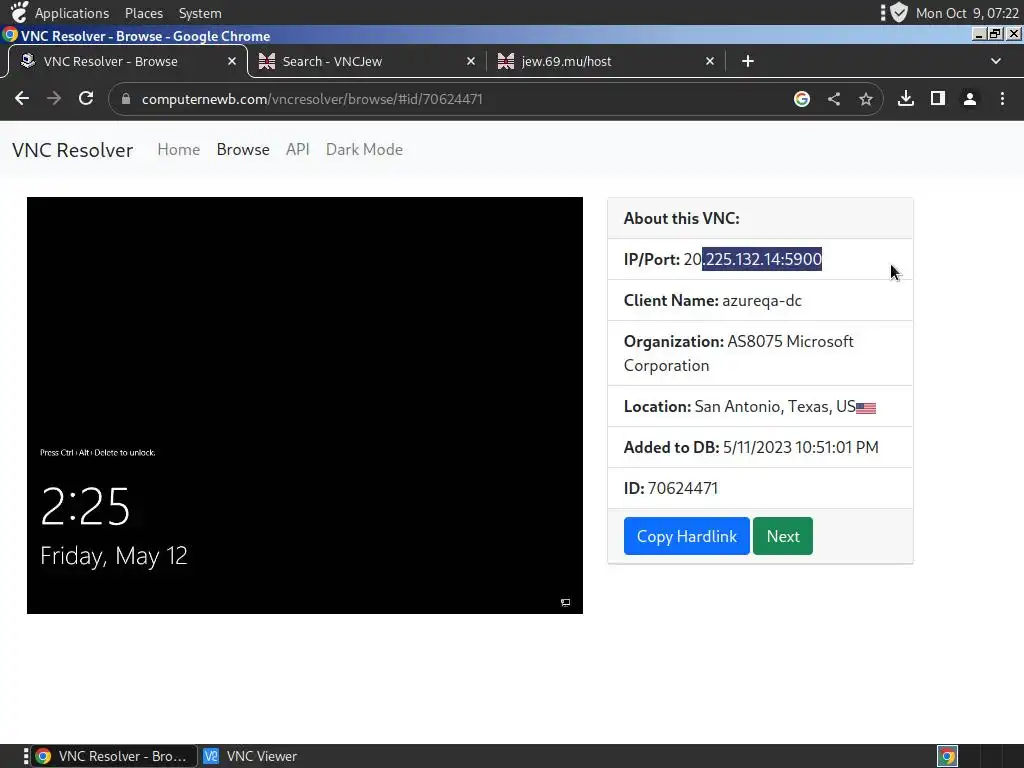Switch to VNC Viewer taskbar item
Screen dimensions: 1024x768
pyautogui.click(x=251, y=756)
